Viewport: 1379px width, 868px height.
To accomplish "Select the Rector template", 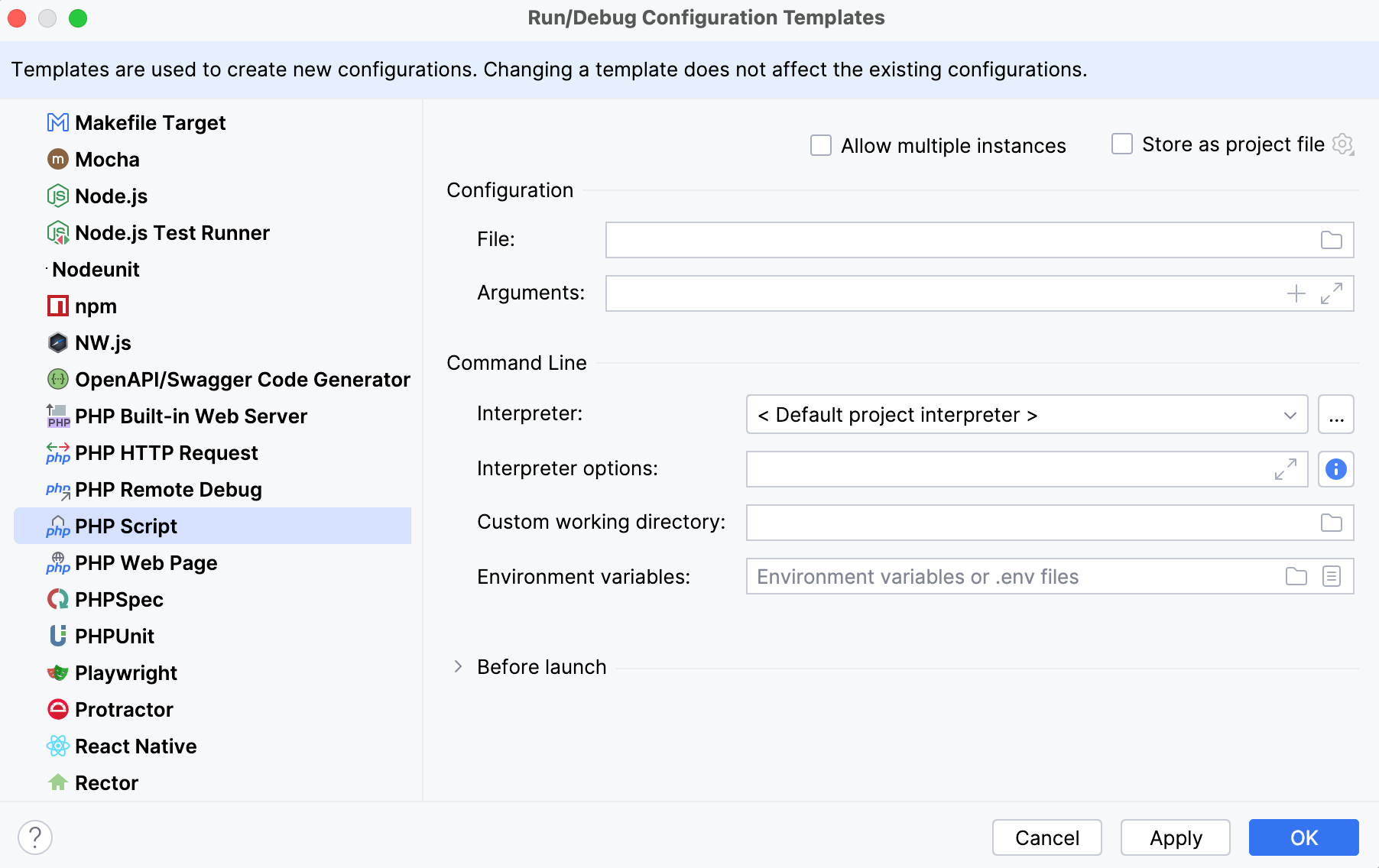I will 106,782.
